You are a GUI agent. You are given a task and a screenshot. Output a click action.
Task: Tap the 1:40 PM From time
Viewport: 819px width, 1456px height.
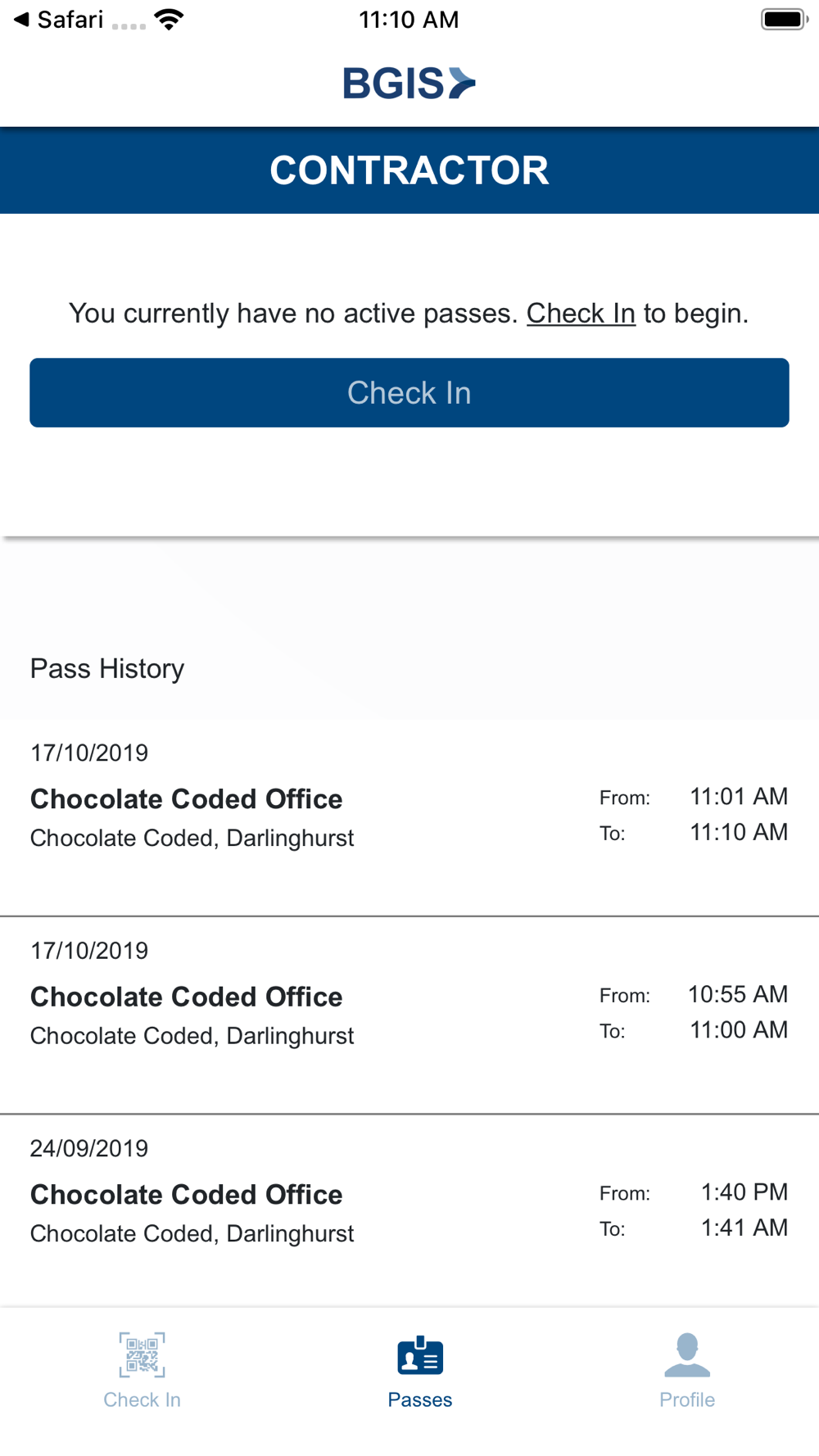[x=744, y=1191]
